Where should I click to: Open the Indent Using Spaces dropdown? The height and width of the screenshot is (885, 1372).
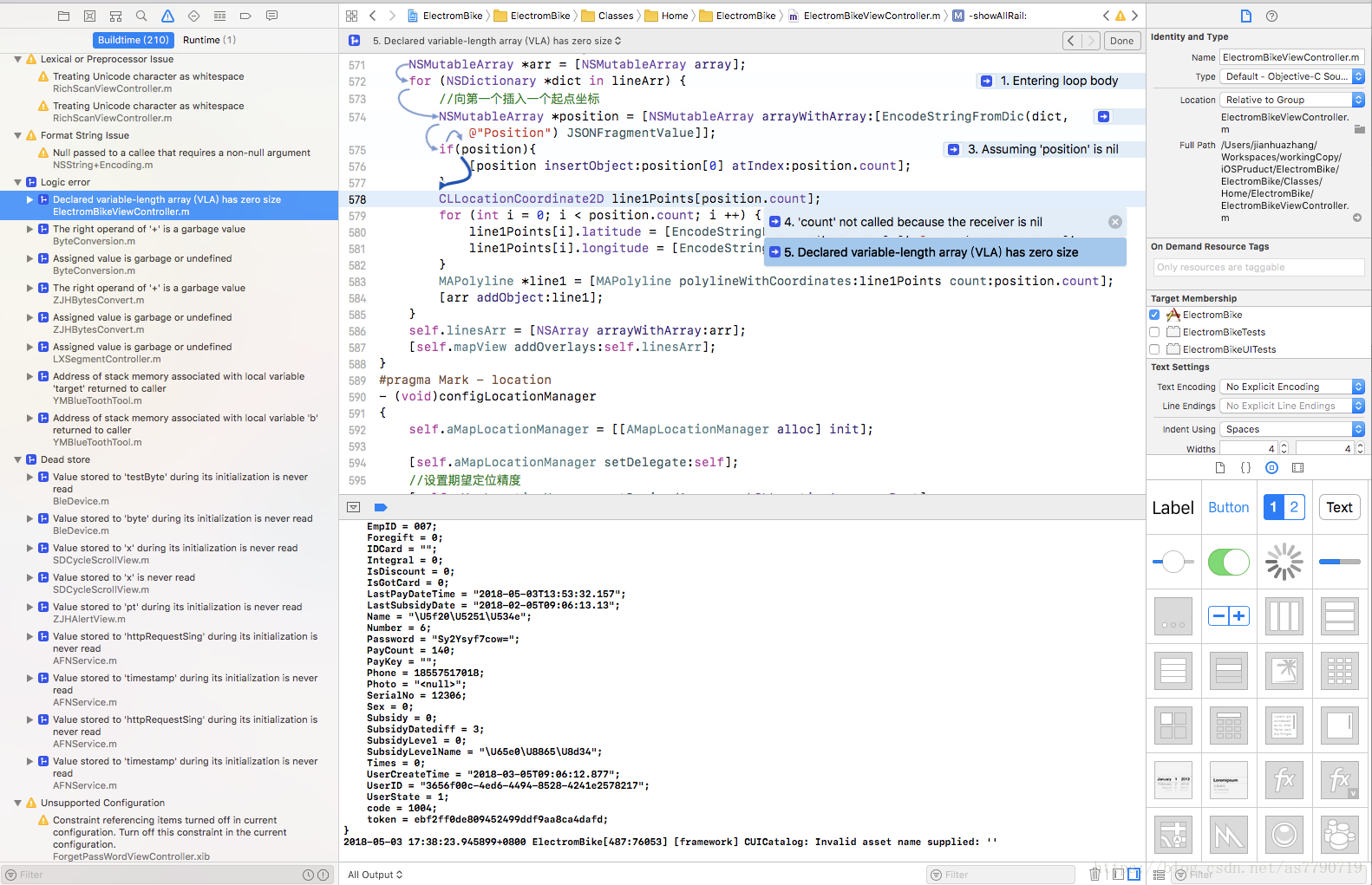pyautogui.click(x=1292, y=429)
